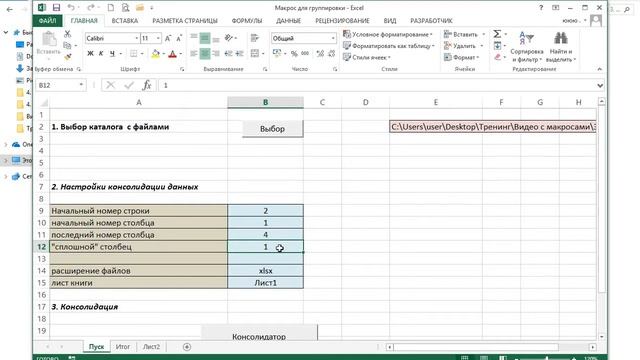Click the formula bar input field
The image size is (640, 360).
click(x=377, y=85)
